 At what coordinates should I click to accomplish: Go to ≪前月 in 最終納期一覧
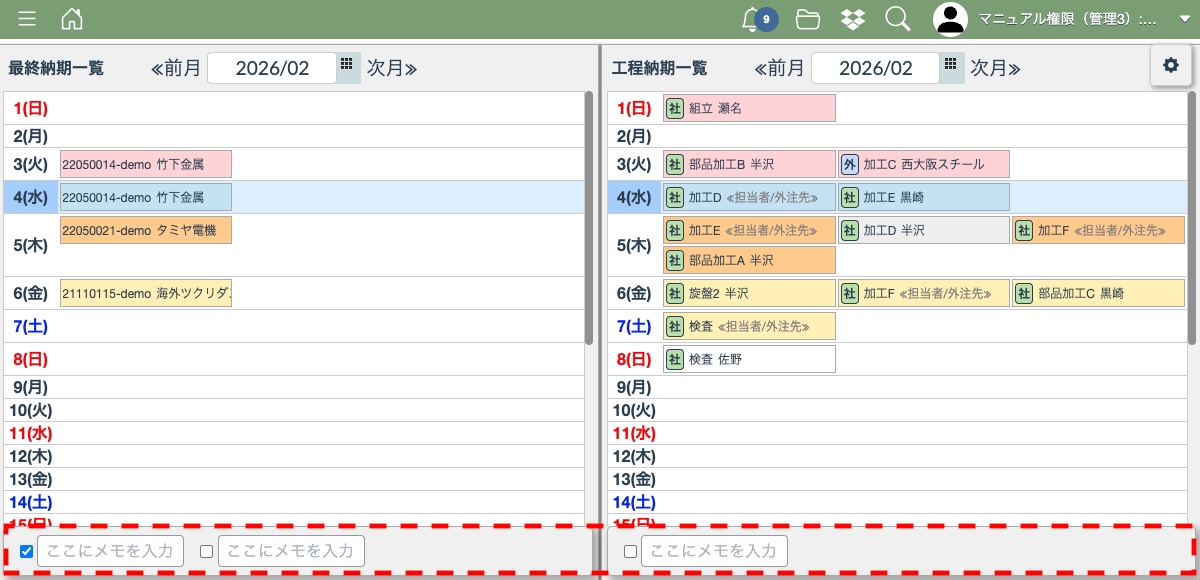tap(175, 68)
